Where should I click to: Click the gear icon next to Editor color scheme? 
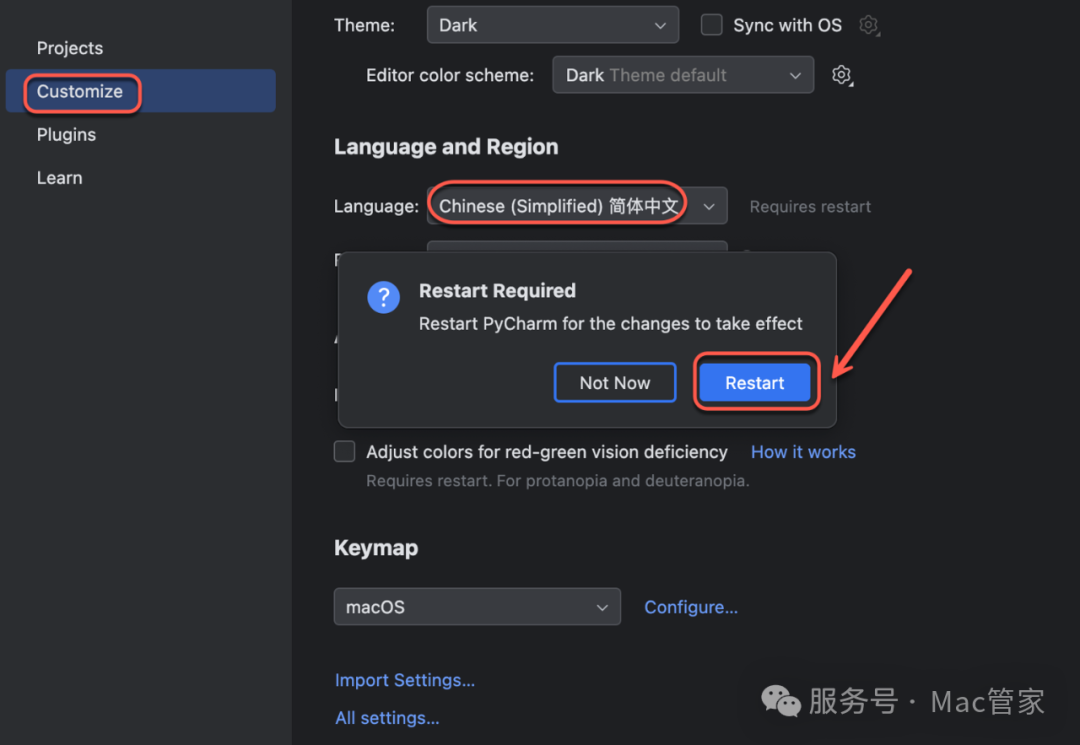(842, 75)
